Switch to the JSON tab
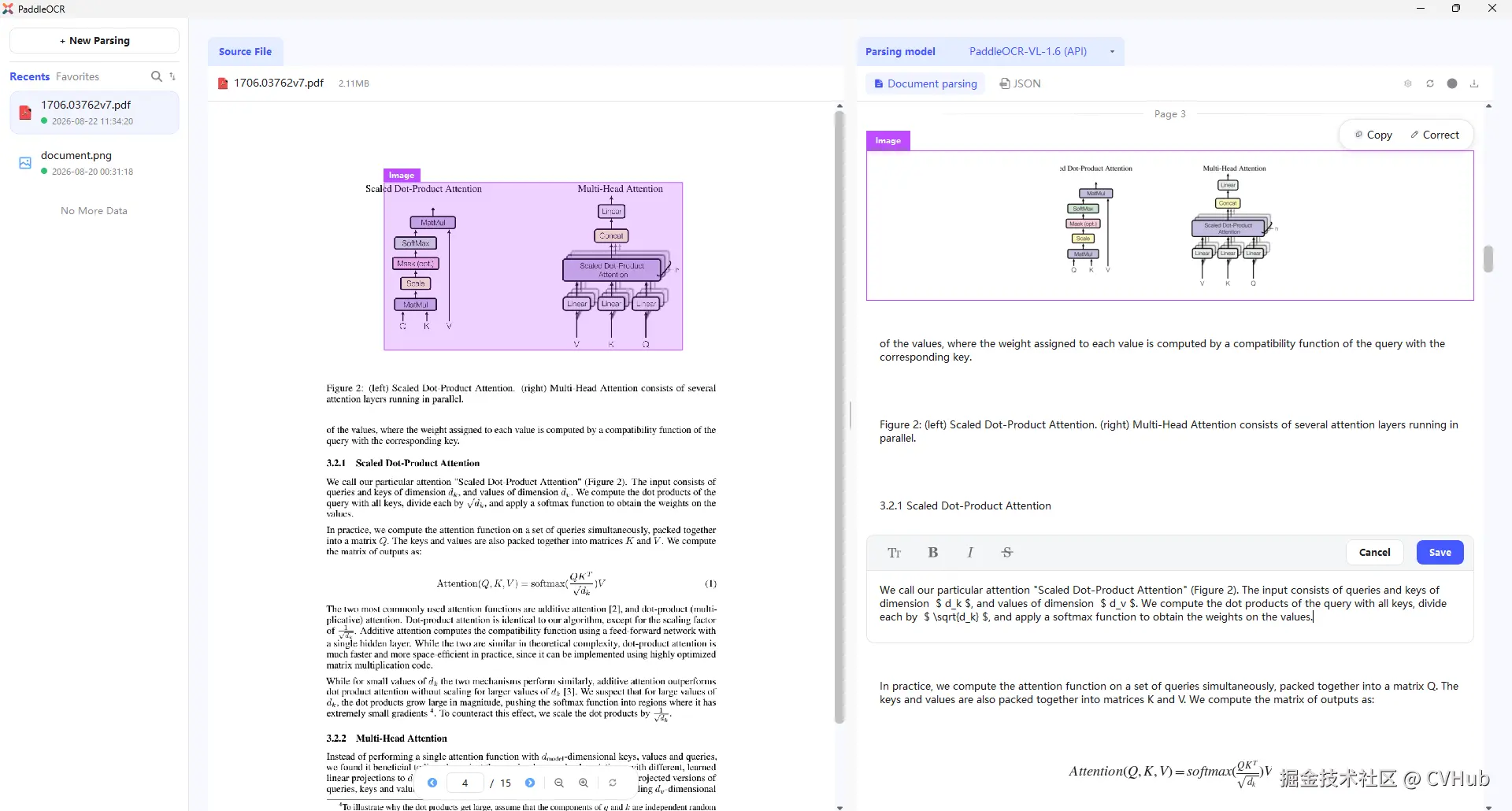The height and width of the screenshot is (811, 1512). tap(1020, 83)
